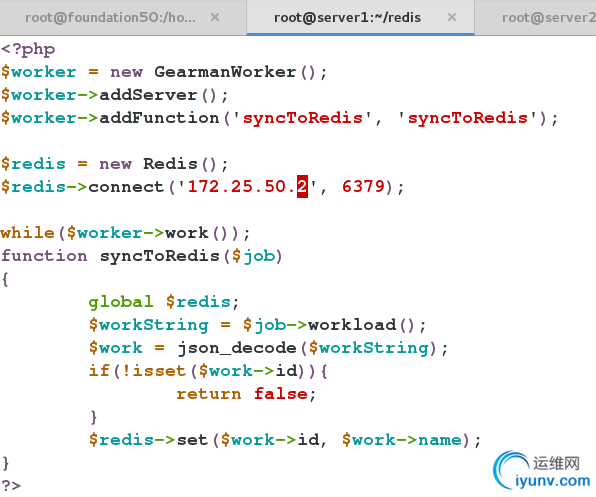Image resolution: width=596 pixels, height=497 pixels.
Task: Click the function keyword
Action: coord(44,256)
